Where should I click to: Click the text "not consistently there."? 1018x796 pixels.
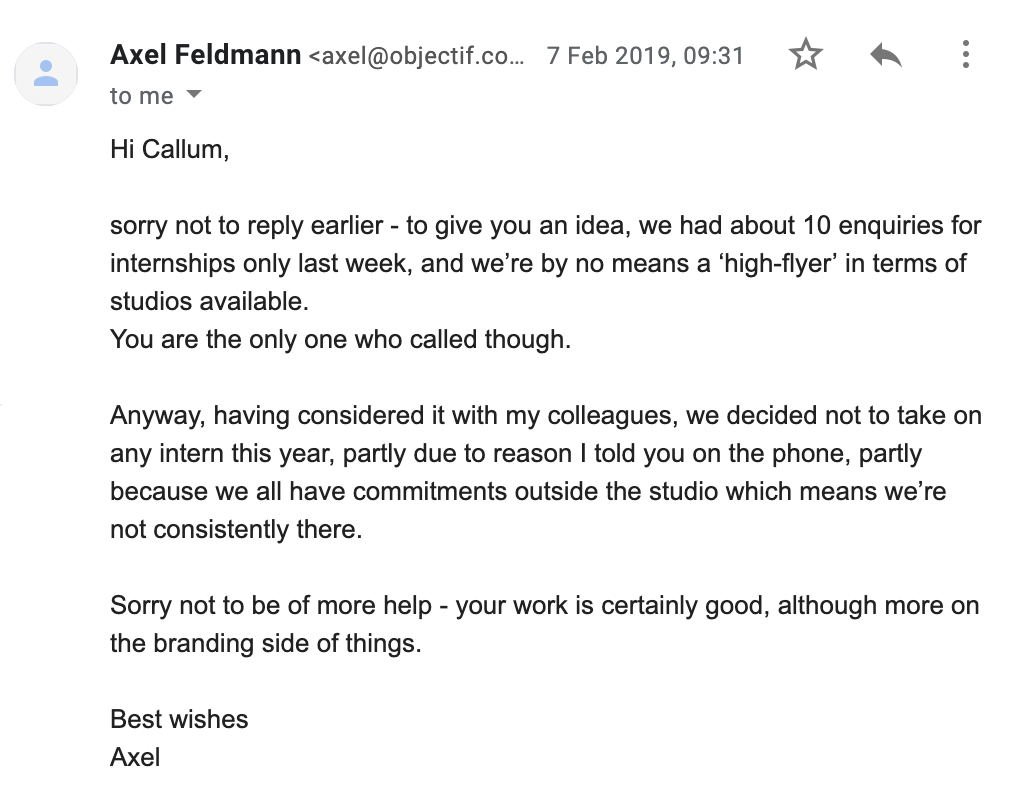[235, 529]
